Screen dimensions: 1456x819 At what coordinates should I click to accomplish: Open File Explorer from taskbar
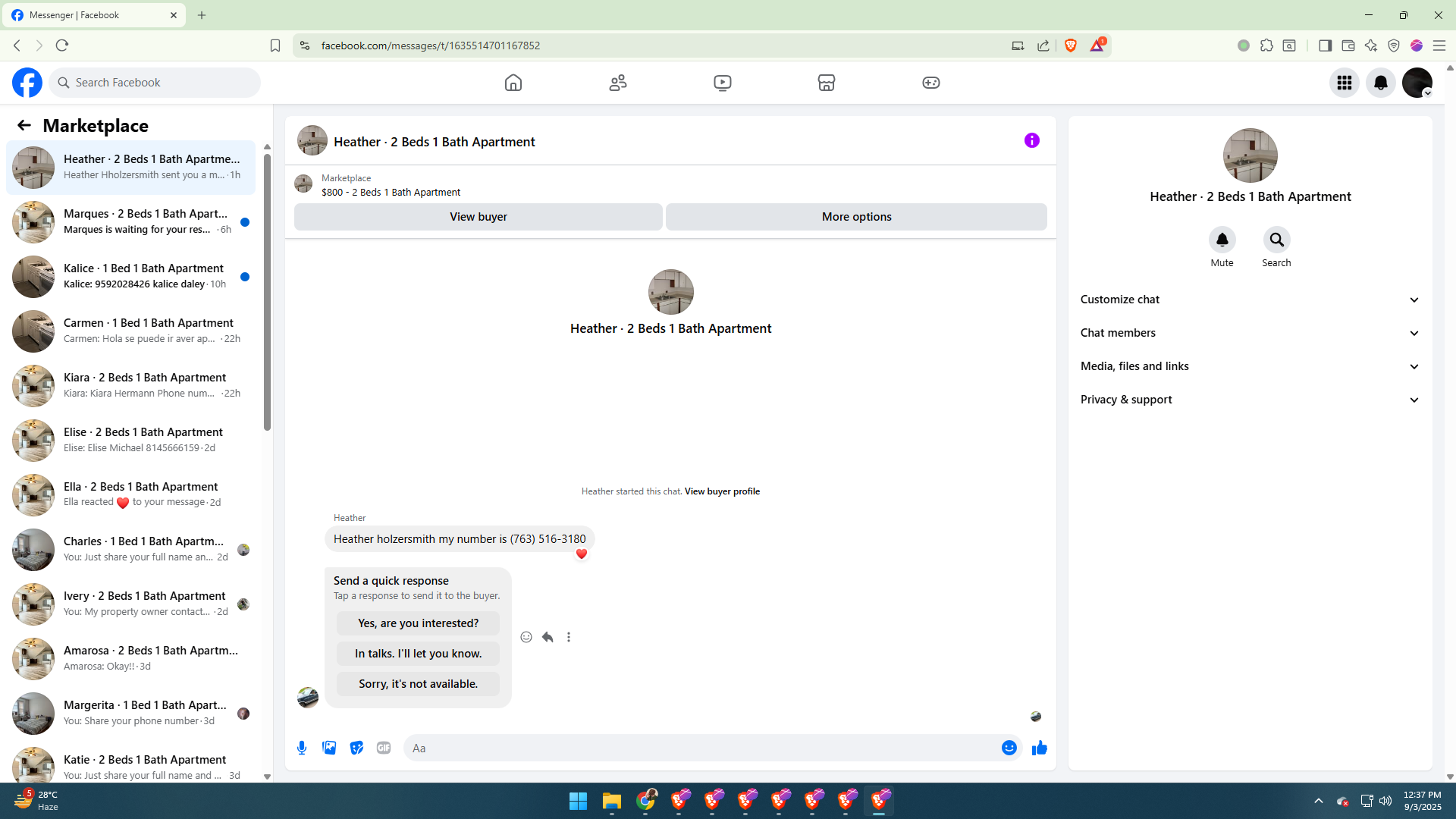click(x=611, y=801)
